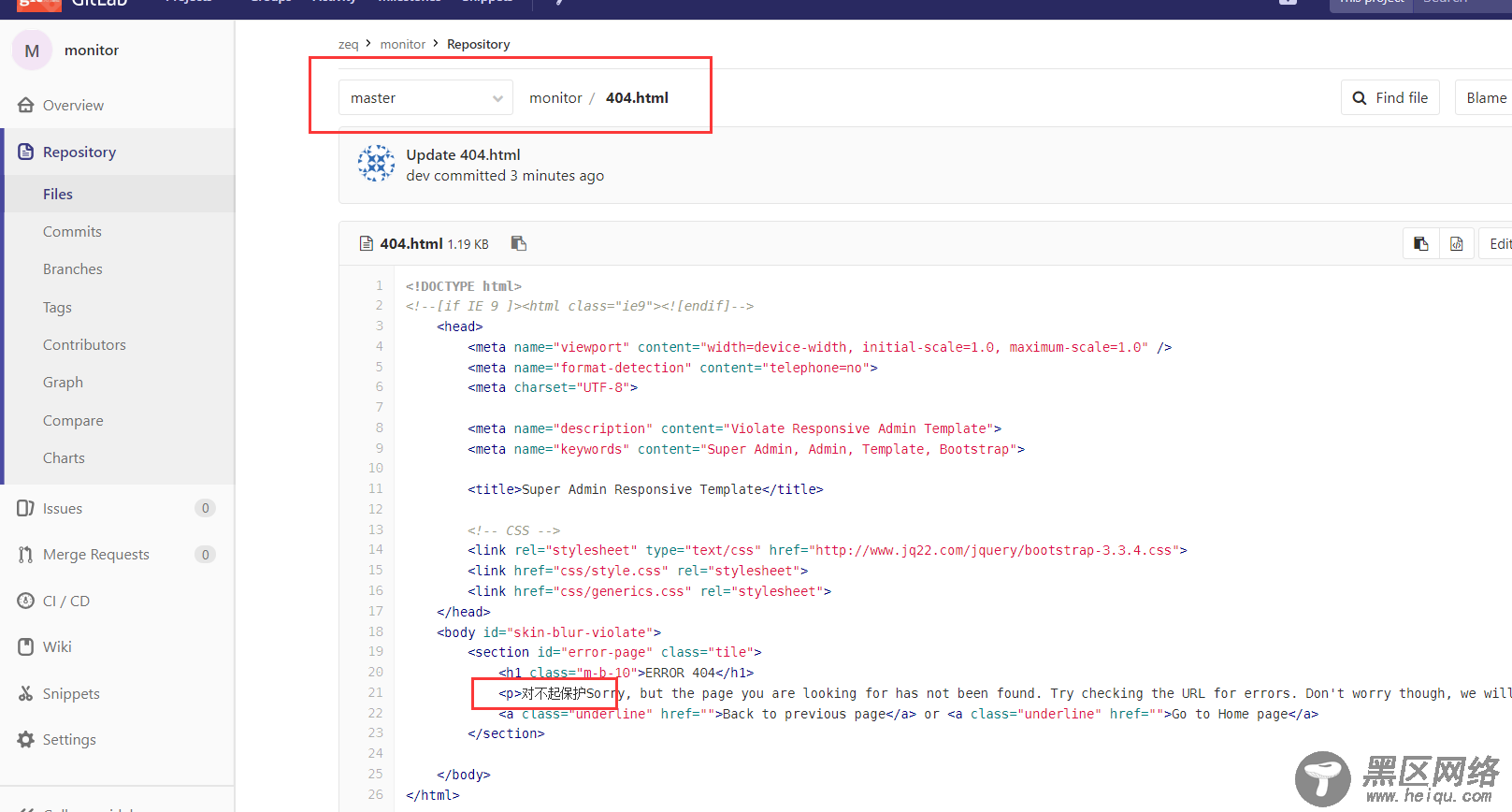Open Issues via its sidebar icon
Image resolution: width=1512 pixels, height=812 pixels.
point(26,508)
